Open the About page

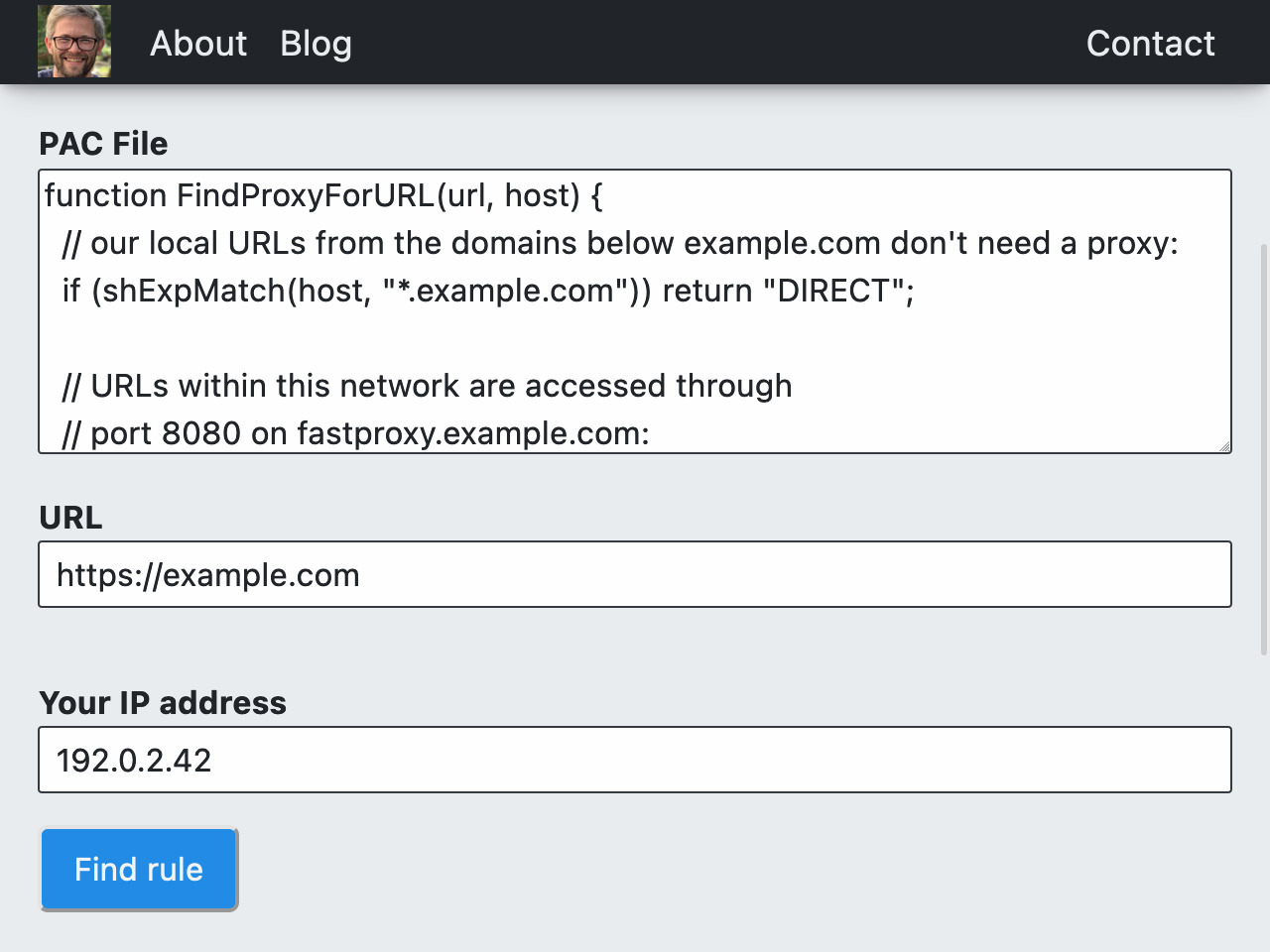pyautogui.click(x=197, y=44)
